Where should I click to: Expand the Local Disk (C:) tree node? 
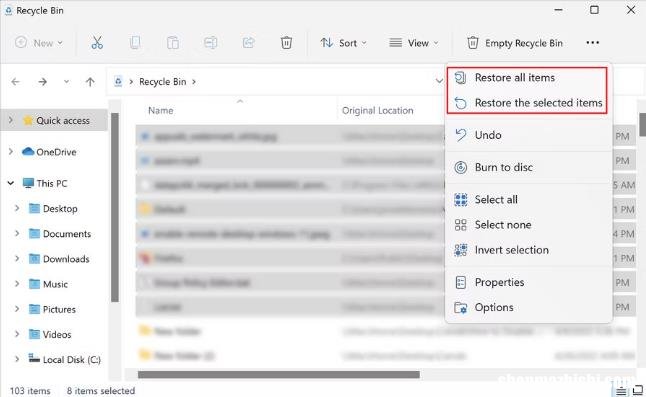[x=17, y=359]
